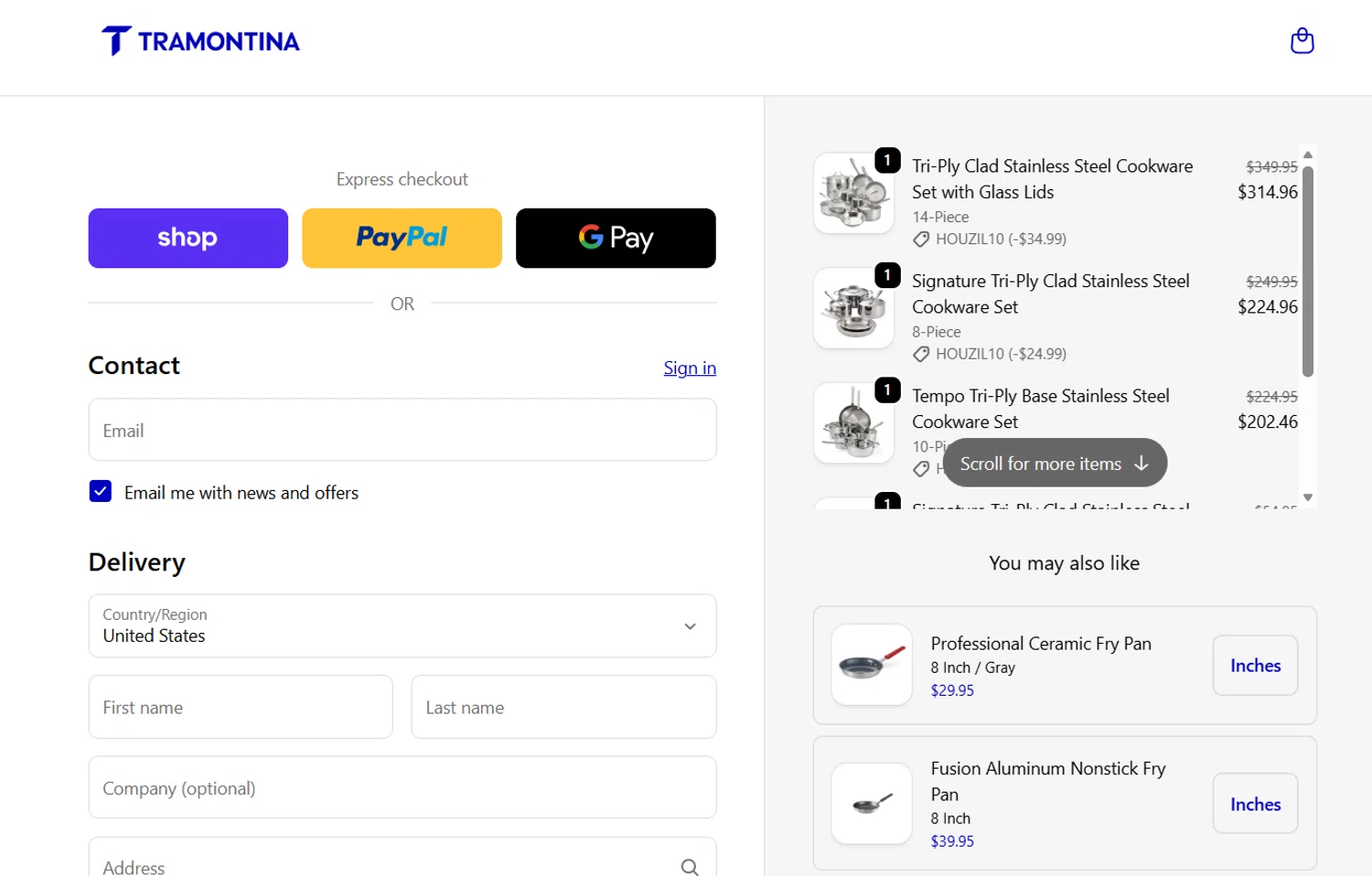Screen dimensions: 1372x876
Task: Click the $202.46 price text
Action: click(x=1268, y=422)
